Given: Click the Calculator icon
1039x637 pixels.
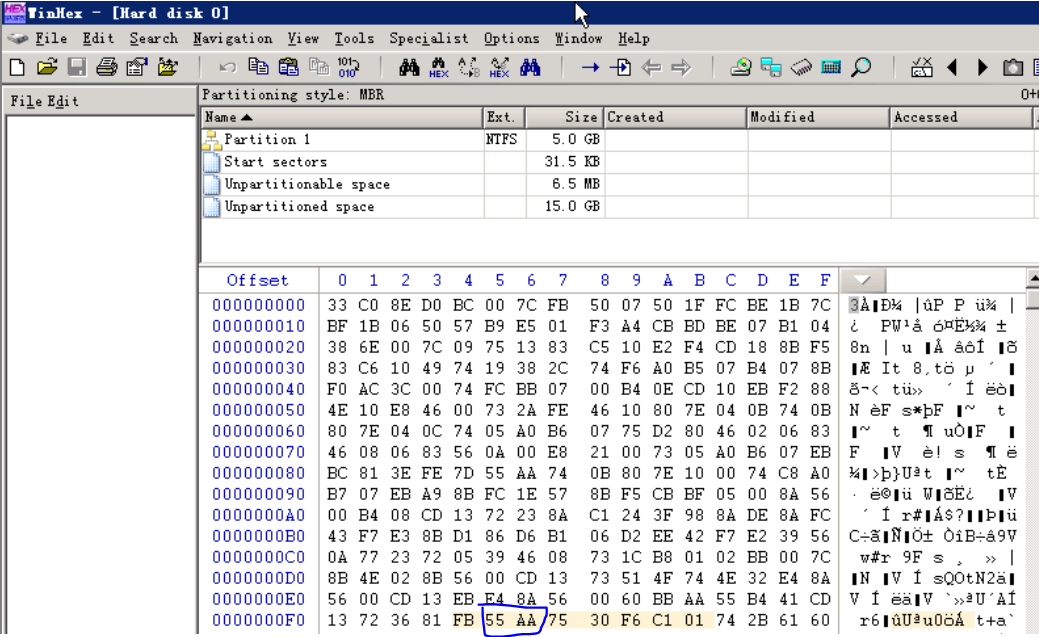Looking at the screenshot, I should (831, 67).
